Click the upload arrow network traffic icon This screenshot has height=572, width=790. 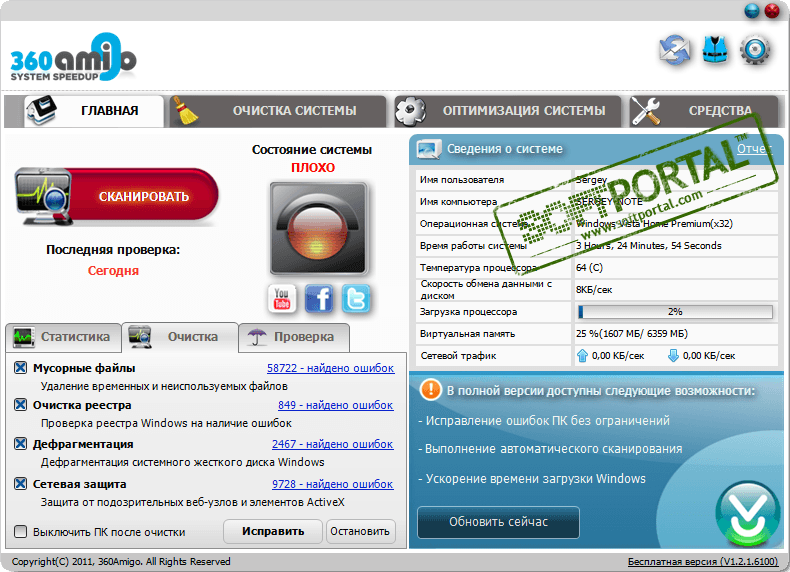pos(582,356)
